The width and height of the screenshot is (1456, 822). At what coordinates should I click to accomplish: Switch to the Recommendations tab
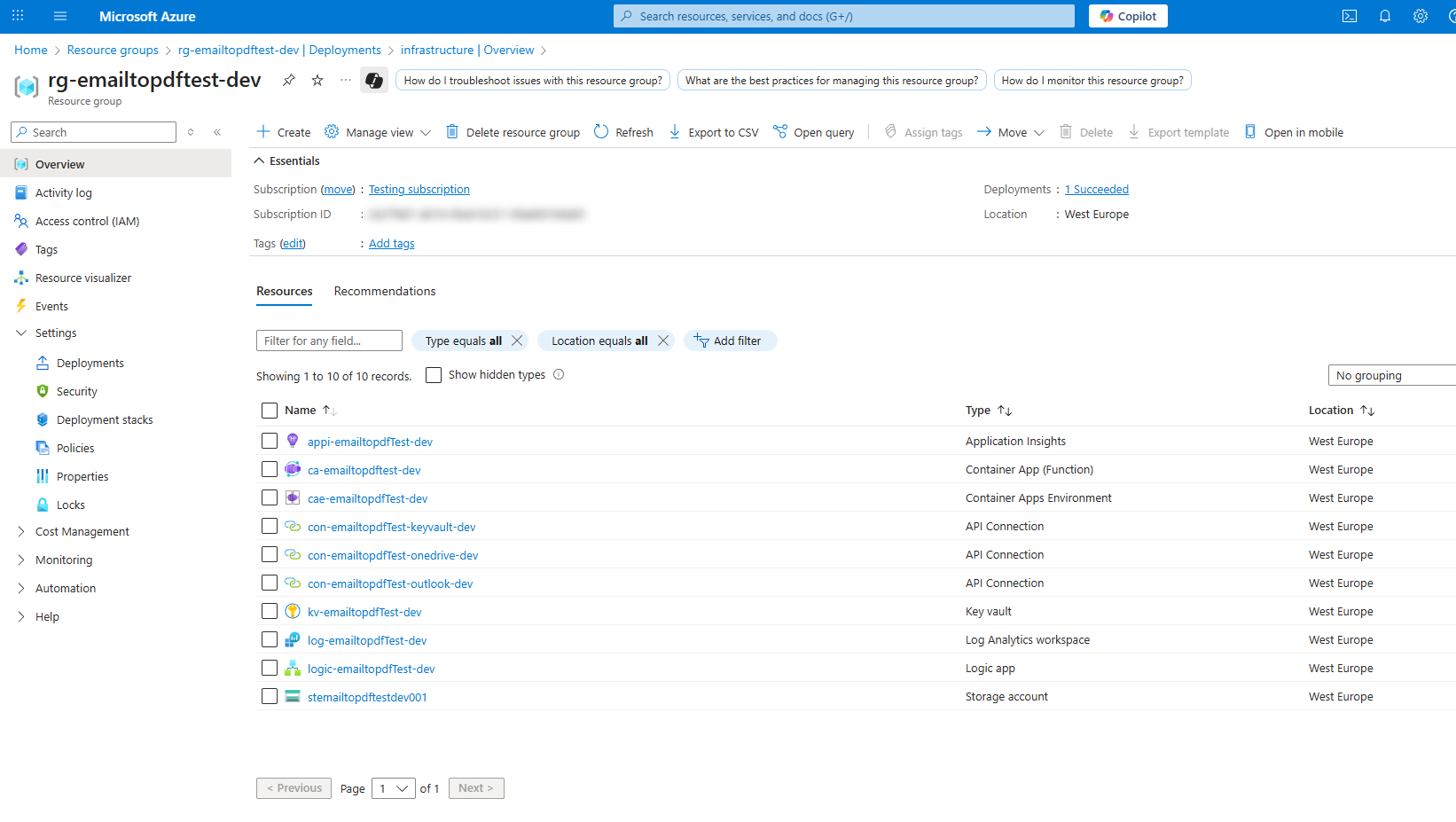[385, 291]
